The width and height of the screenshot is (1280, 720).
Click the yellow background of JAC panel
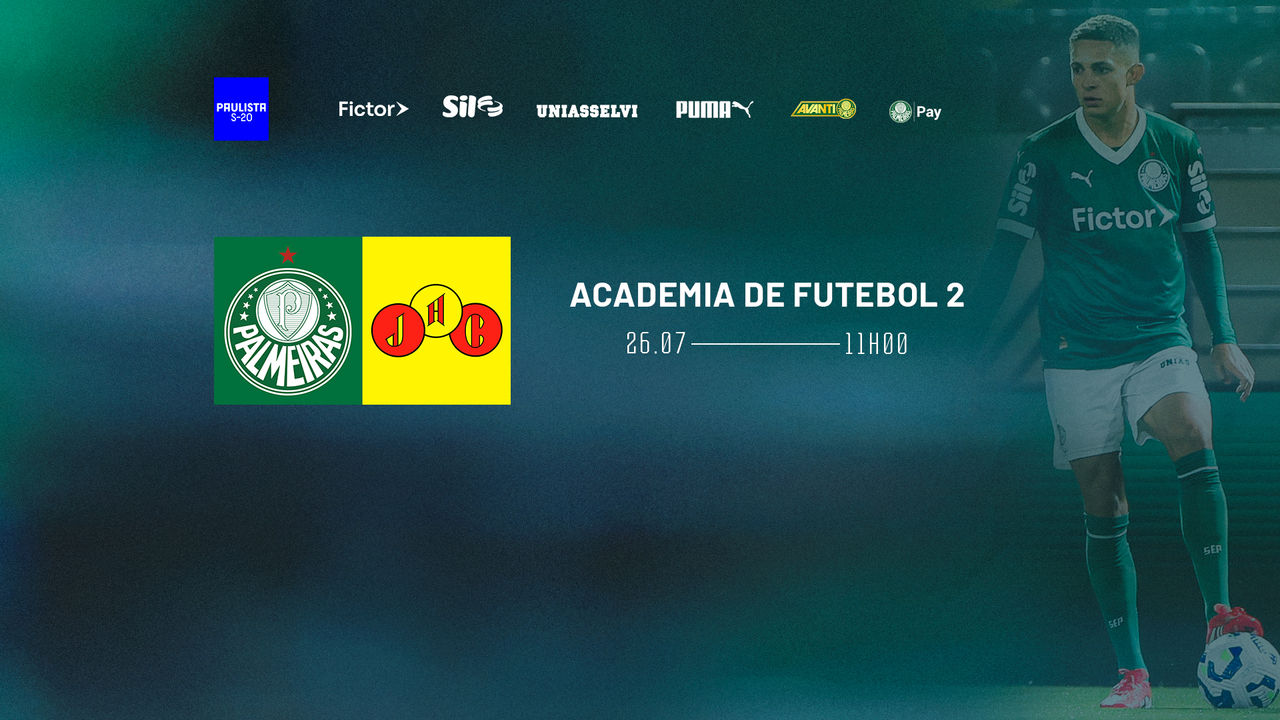point(436,380)
